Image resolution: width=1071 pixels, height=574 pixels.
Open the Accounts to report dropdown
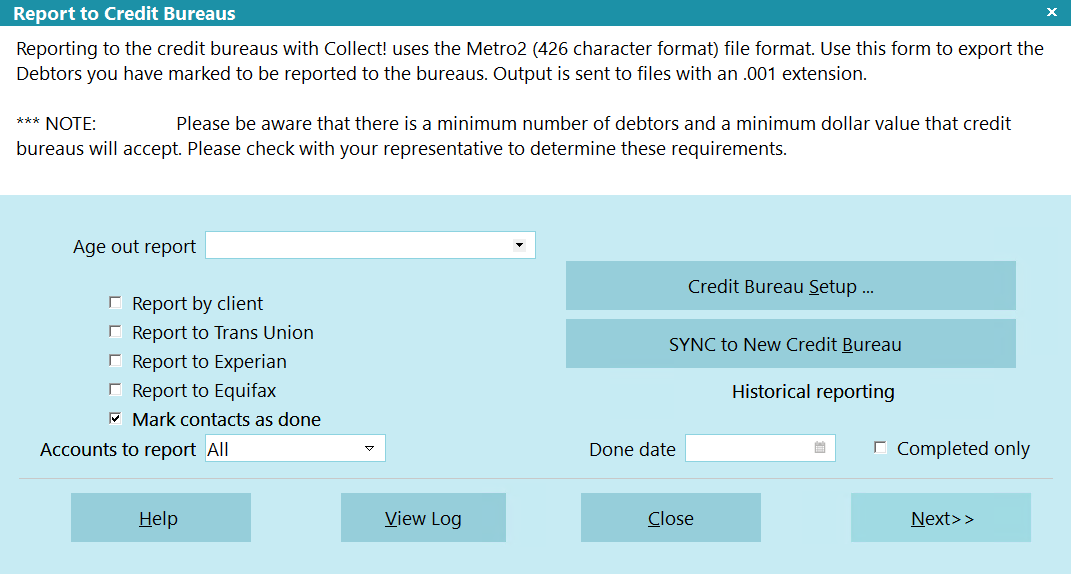[x=369, y=449]
